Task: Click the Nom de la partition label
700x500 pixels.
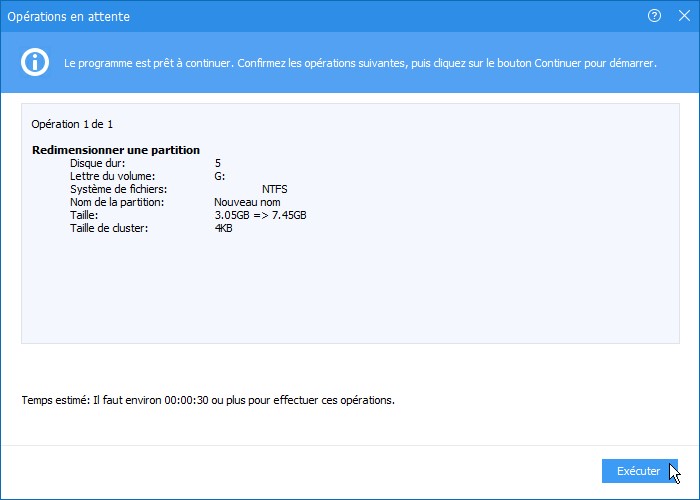Action: coord(117,201)
